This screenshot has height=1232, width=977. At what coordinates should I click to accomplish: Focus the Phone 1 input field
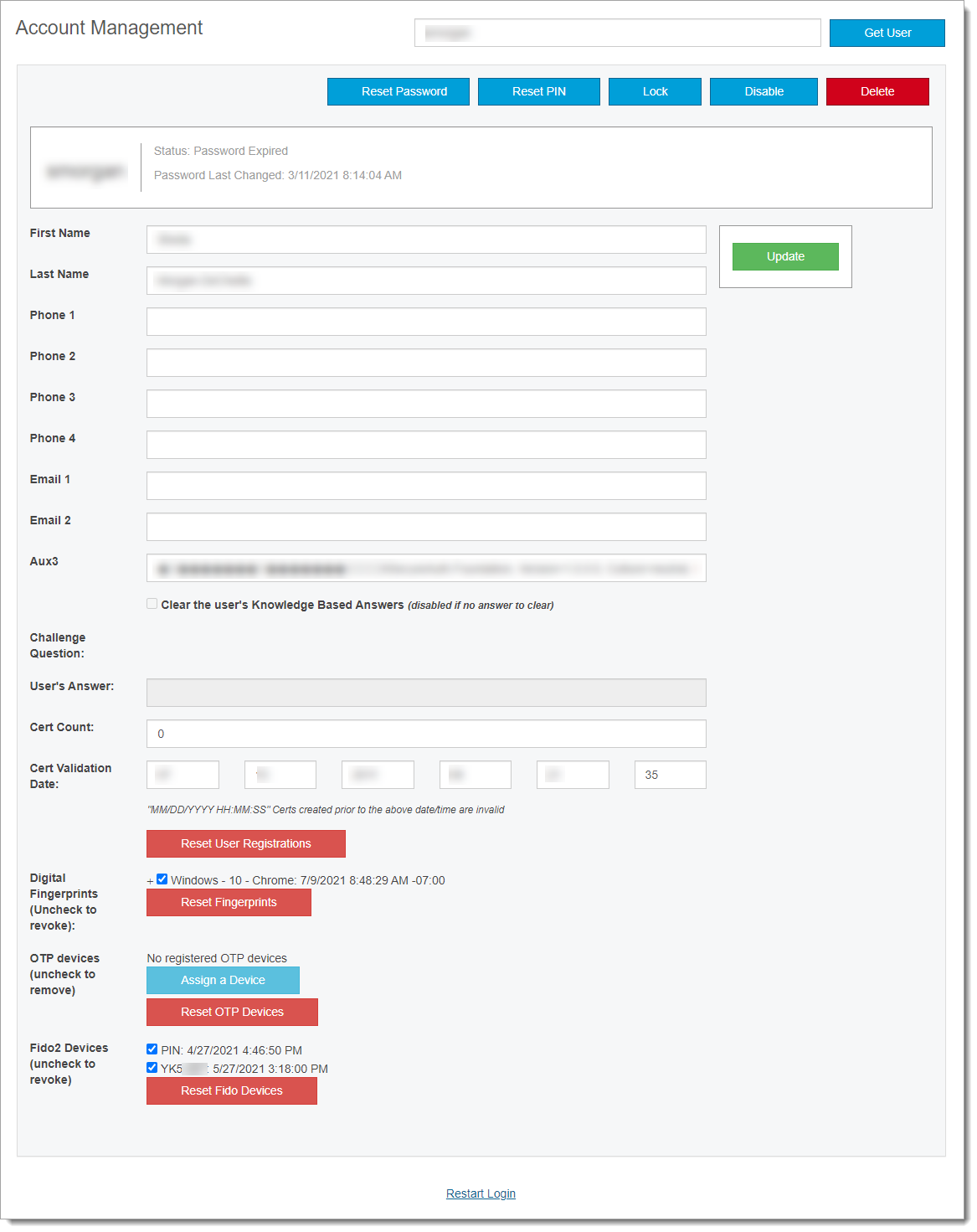(426, 322)
